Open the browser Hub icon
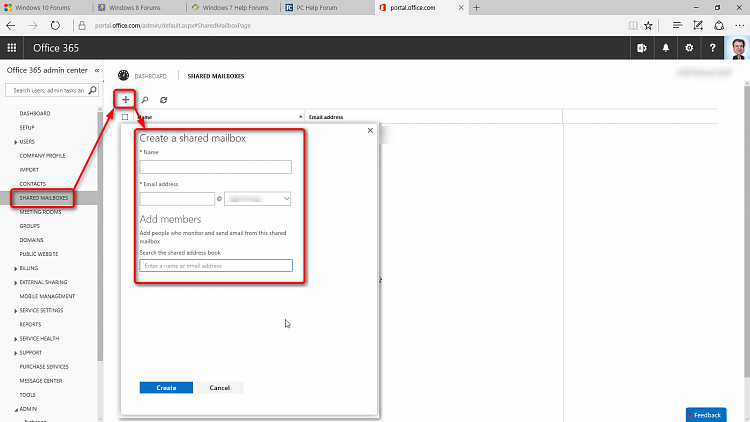Image resolution: width=750 pixels, height=422 pixels. coord(677,25)
